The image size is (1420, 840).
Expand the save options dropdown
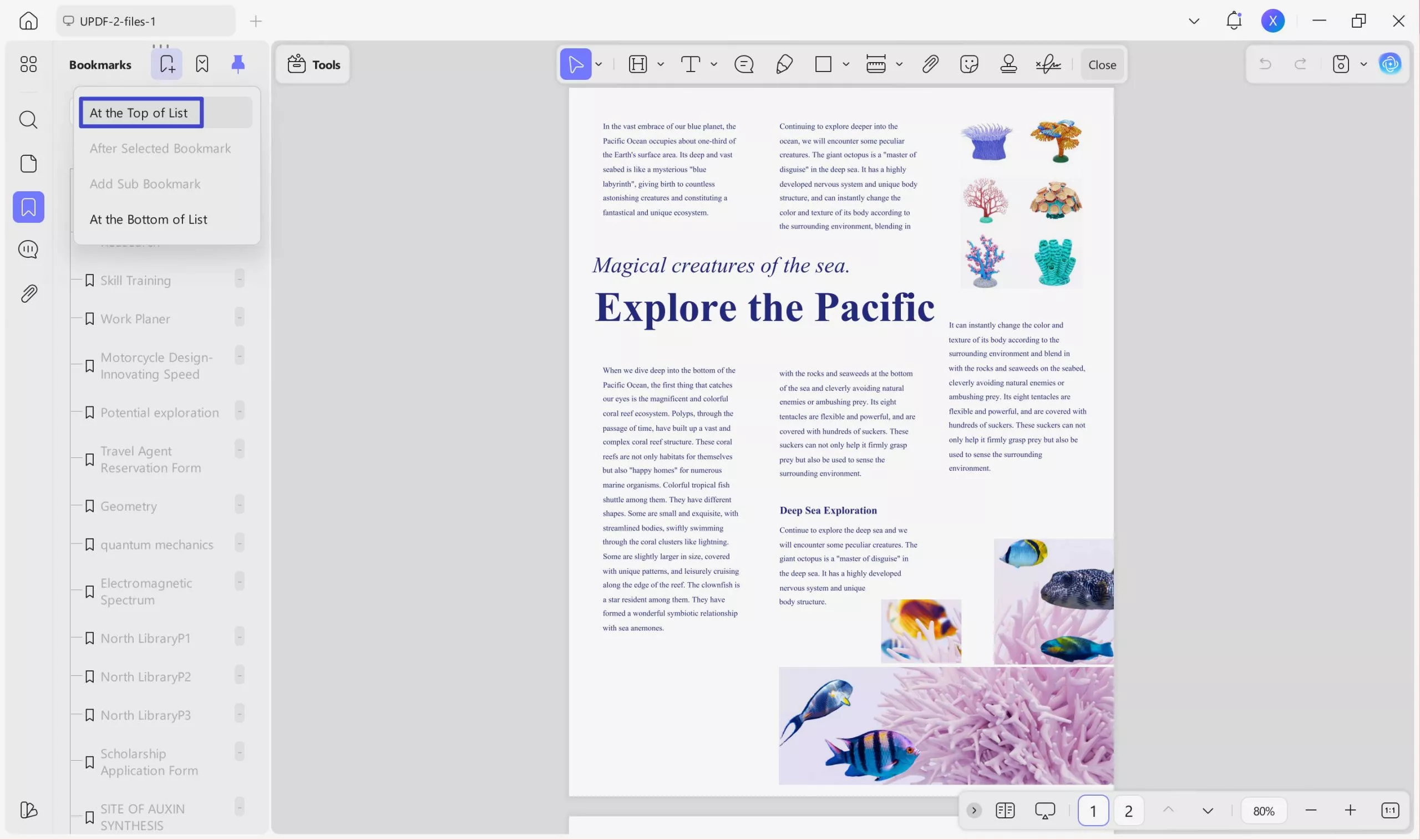point(1365,64)
